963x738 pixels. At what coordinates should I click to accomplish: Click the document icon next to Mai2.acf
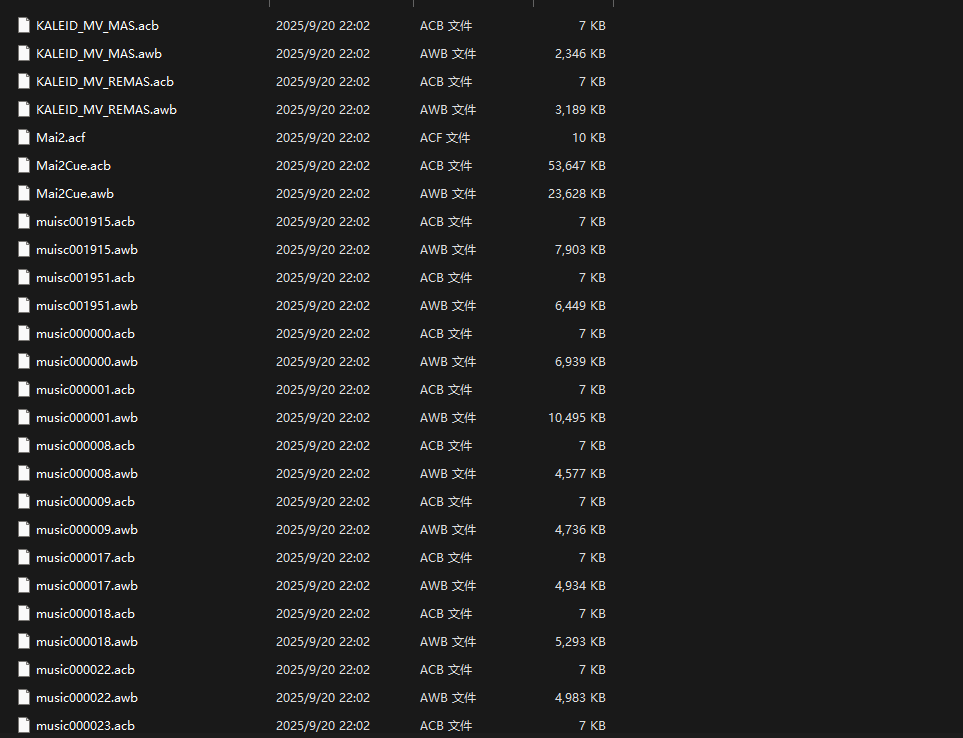coord(23,137)
